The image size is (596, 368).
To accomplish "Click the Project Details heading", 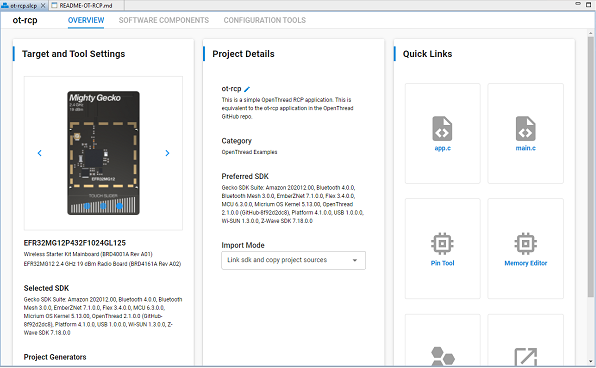I will [x=243, y=54].
